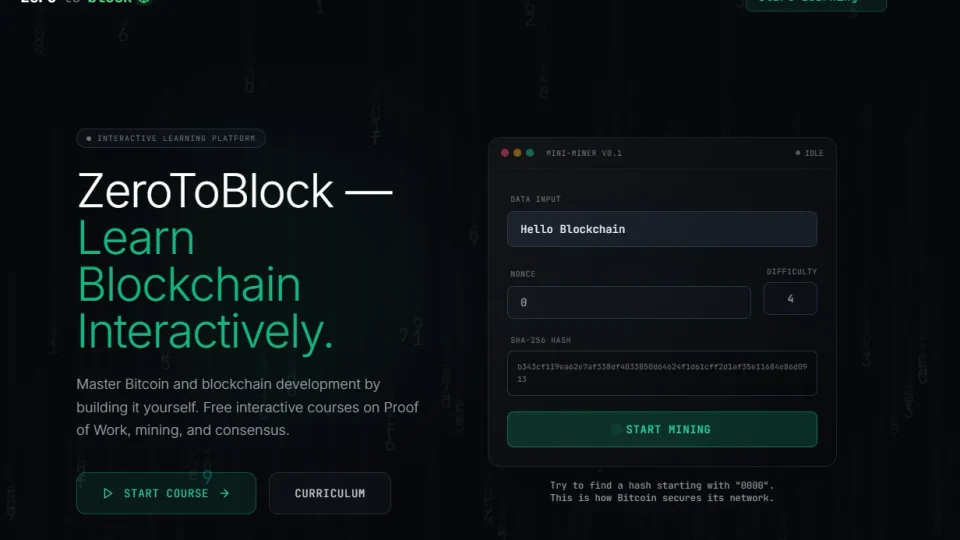
Task: Click the Start Learning button in the header
Action: point(815,3)
